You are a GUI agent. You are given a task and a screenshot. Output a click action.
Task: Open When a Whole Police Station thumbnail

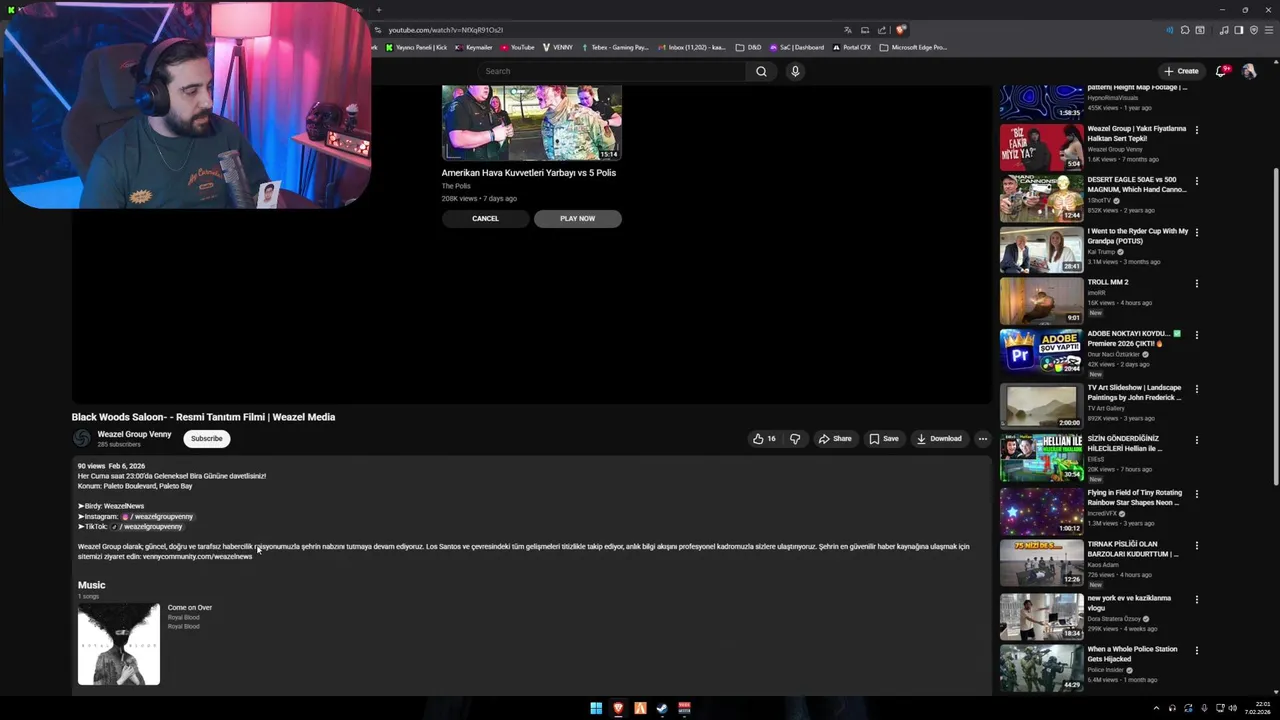pos(1041,667)
